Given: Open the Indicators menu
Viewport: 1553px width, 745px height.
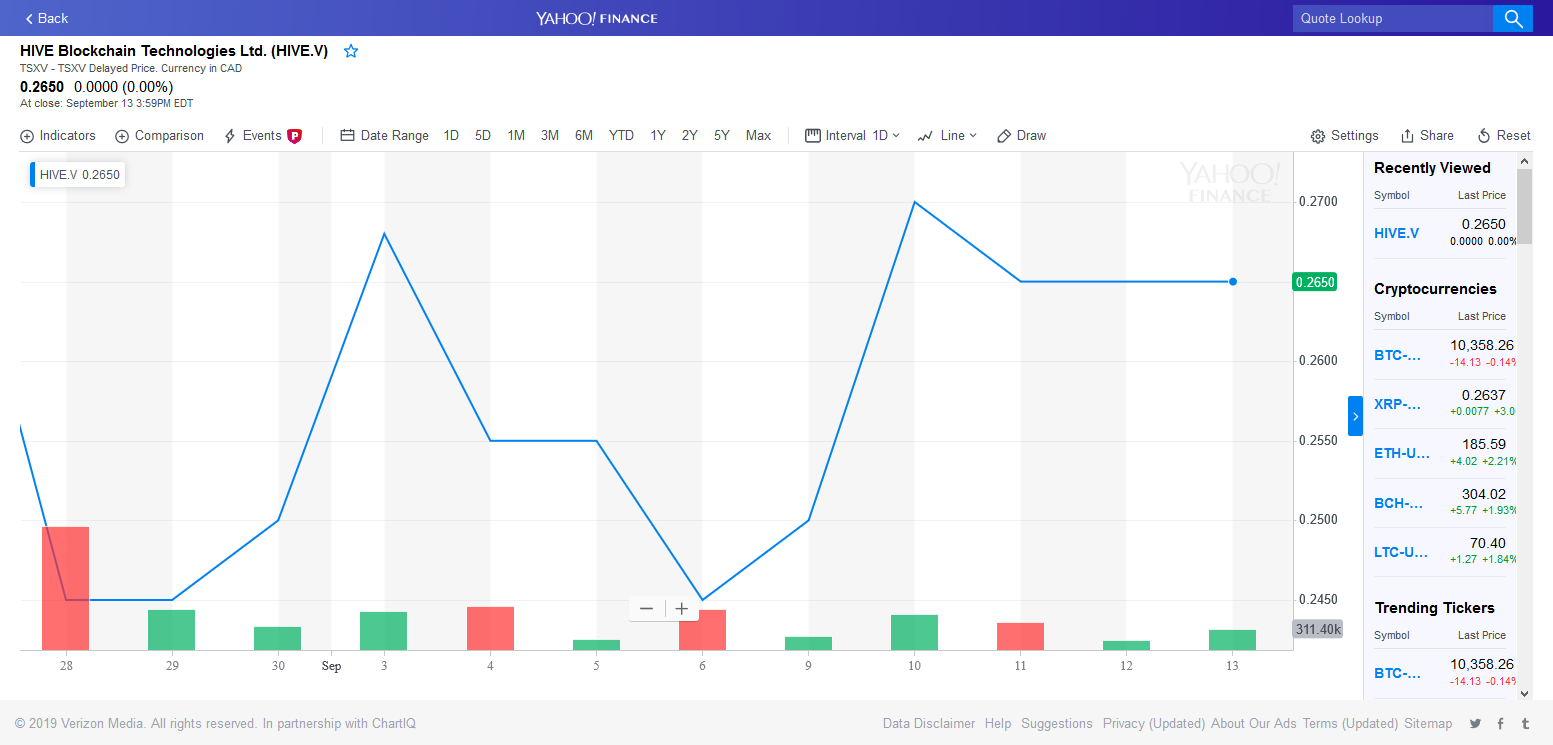Looking at the screenshot, I should pos(58,136).
